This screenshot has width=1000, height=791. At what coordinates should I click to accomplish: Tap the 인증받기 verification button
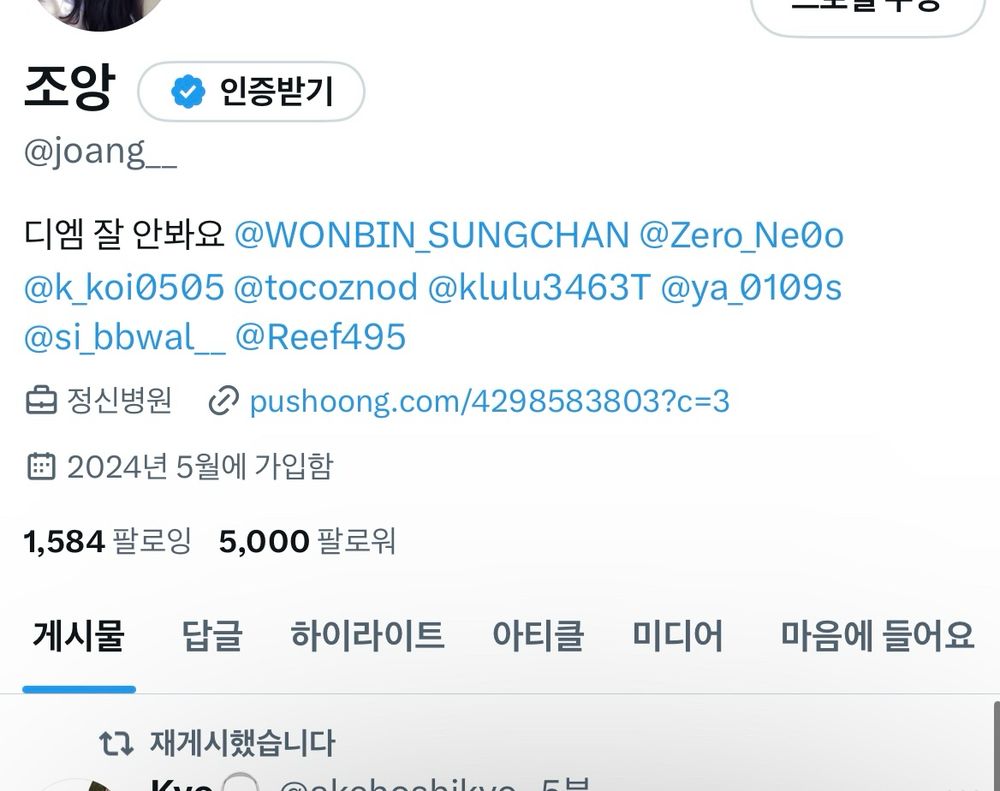click(x=251, y=92)
